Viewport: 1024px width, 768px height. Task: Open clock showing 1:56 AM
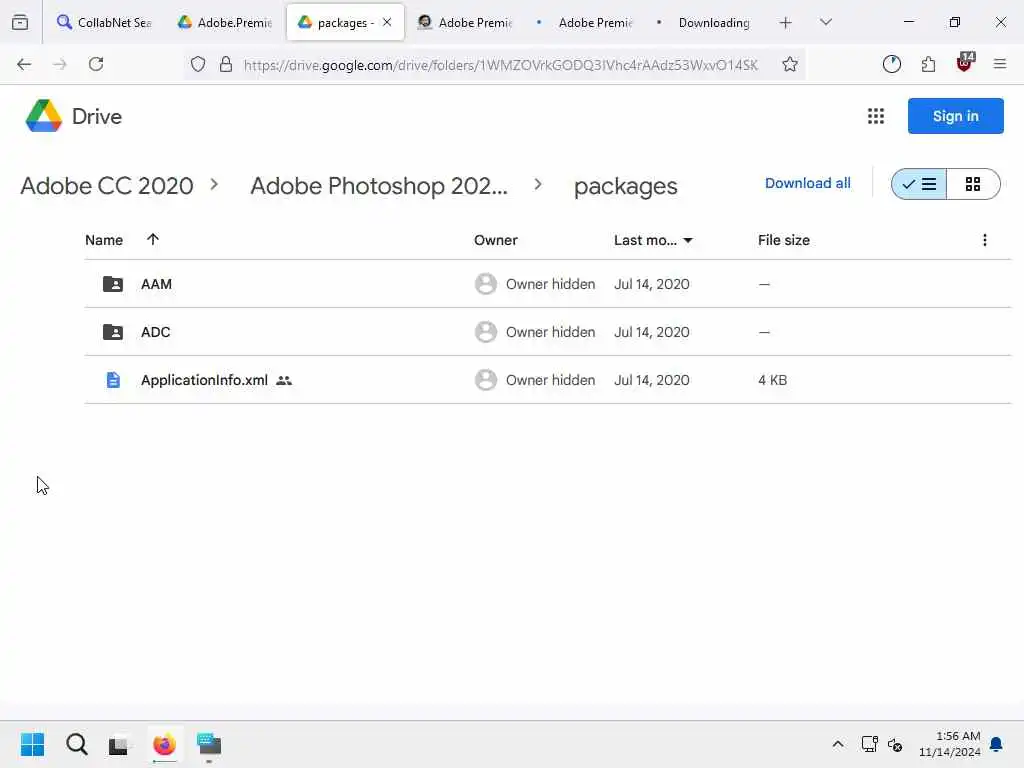click(x=950, y=744)
